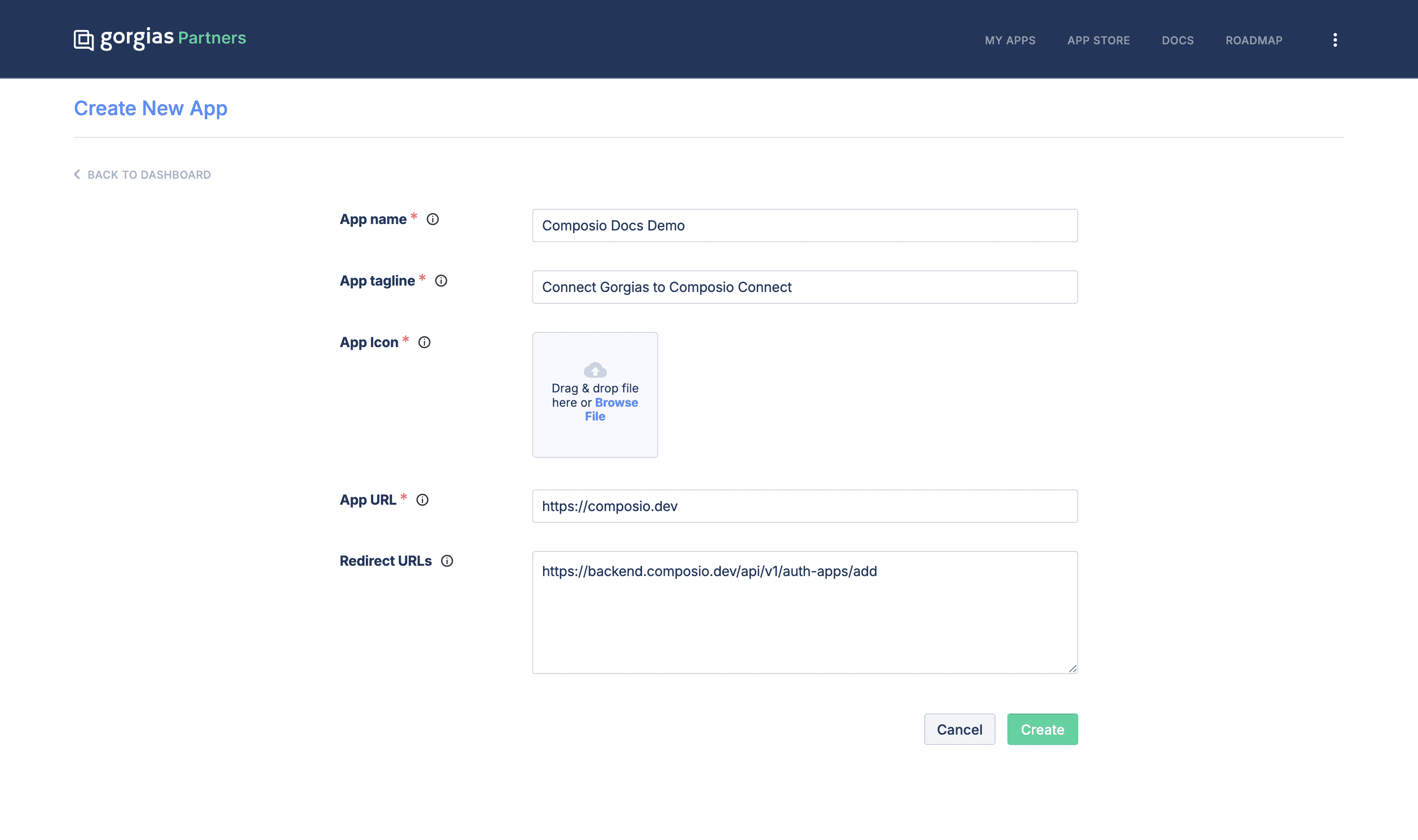Click the App URL label text
The height and width of the screenshot is (840, 1418).
click(368, 500)
